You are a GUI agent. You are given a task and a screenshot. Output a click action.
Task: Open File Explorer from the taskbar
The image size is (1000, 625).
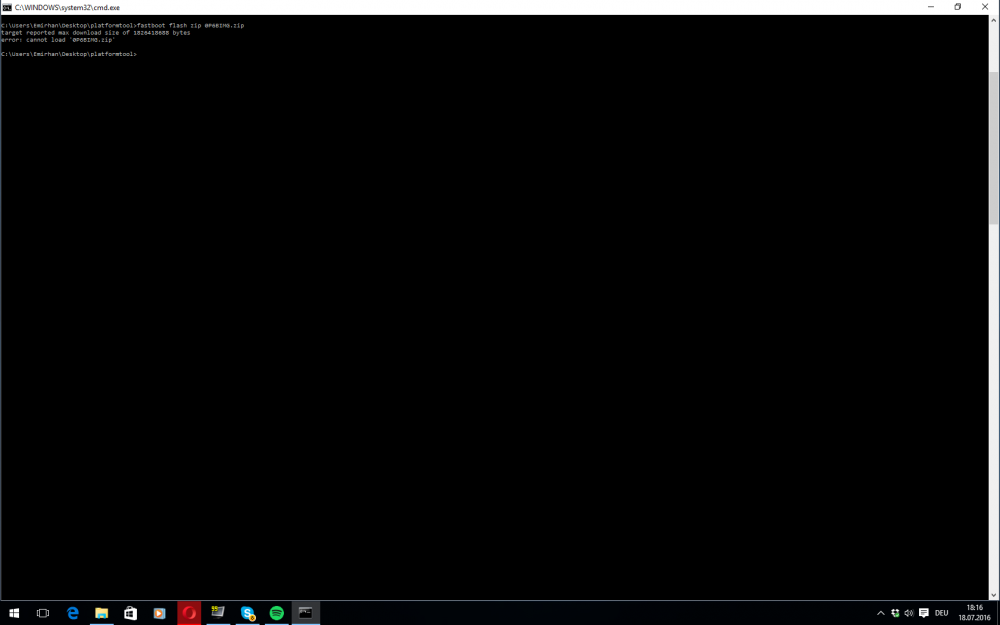pyautogui.click(x=101, y=612)
